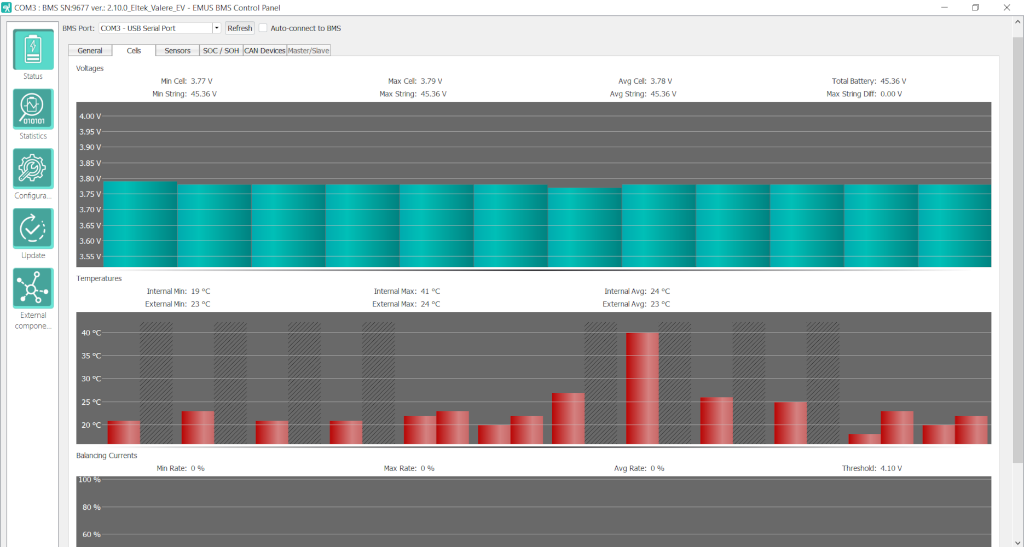Select the Cells tab
1024x547 pixels.
click(x=134, y=50)
